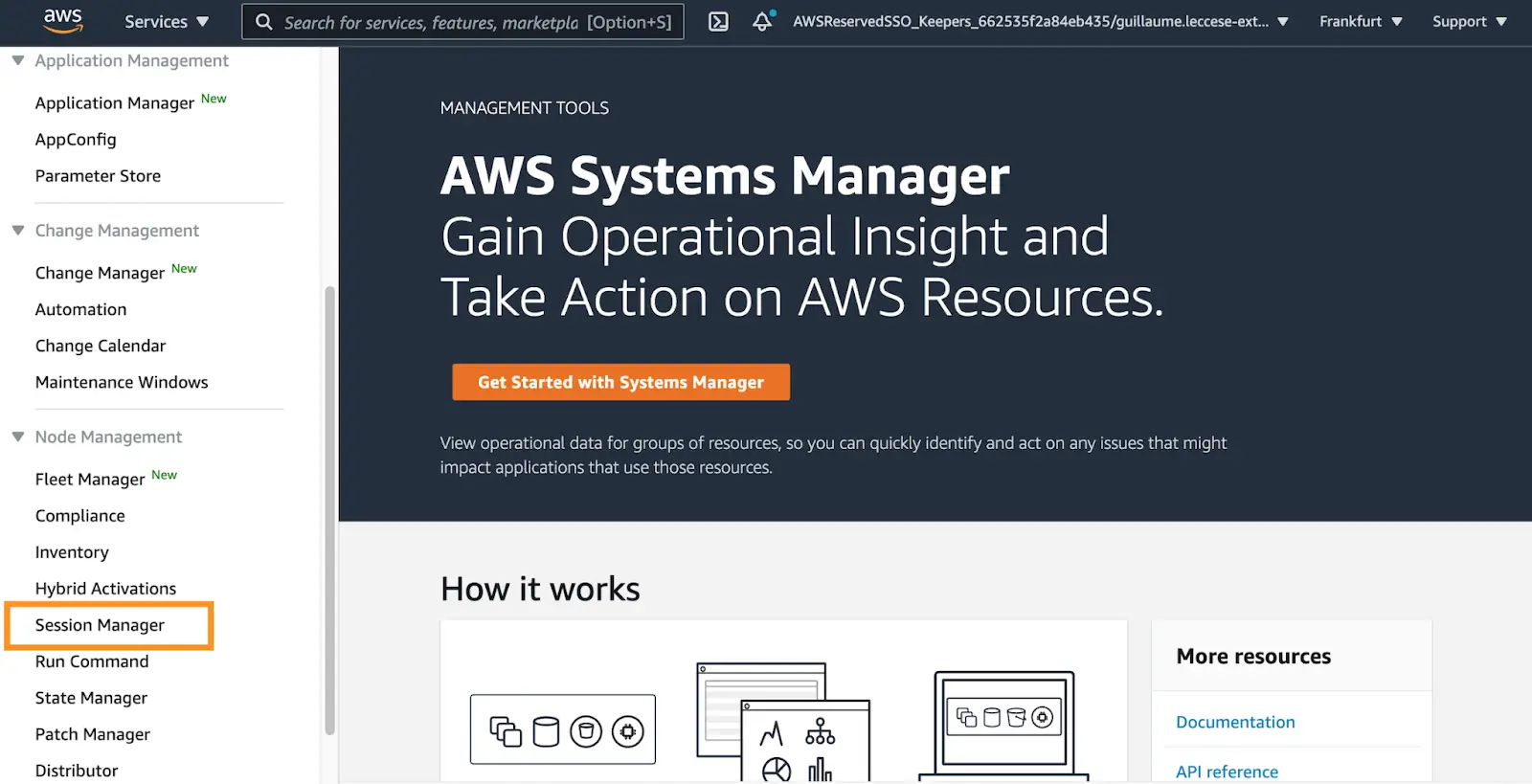
Task: Collapse the Application Management section
Action: [18, 60]
